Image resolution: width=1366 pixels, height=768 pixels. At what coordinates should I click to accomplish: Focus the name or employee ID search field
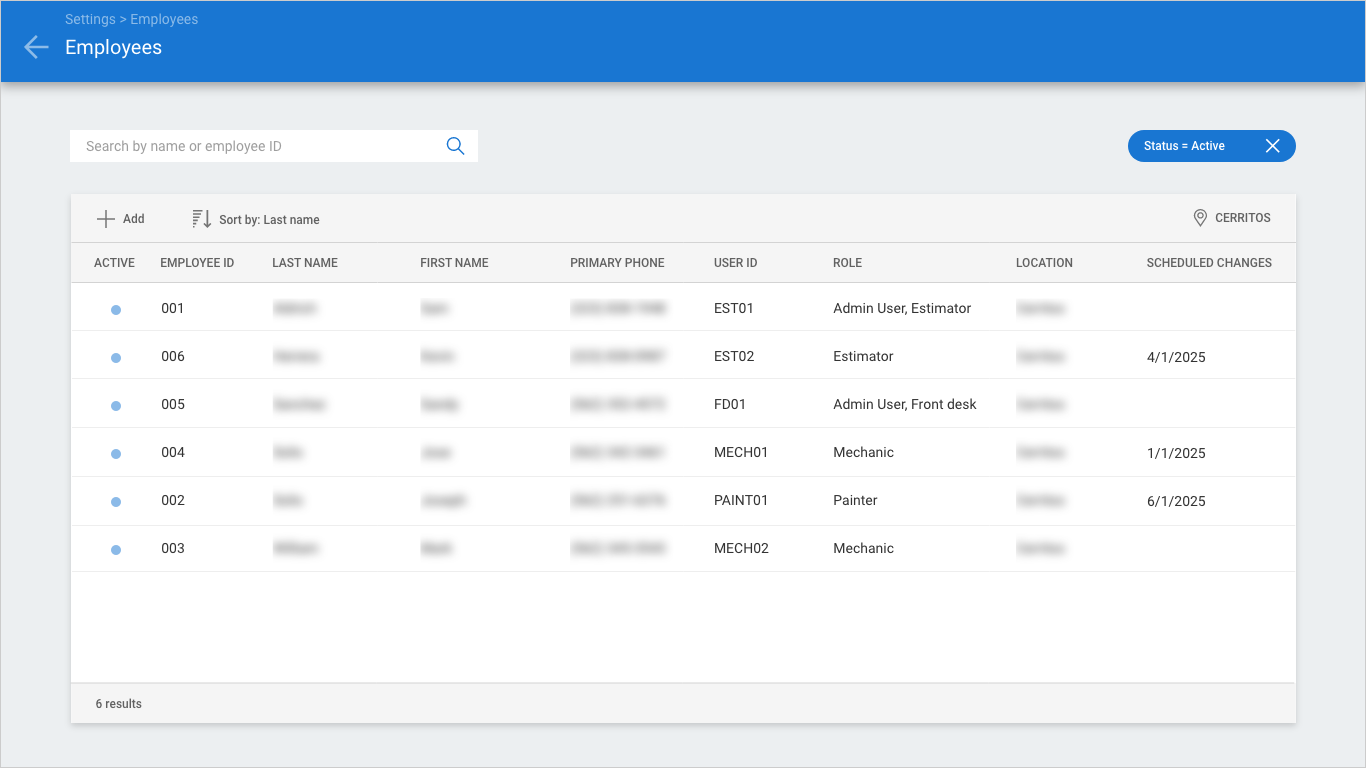click(x=258, y=146)
